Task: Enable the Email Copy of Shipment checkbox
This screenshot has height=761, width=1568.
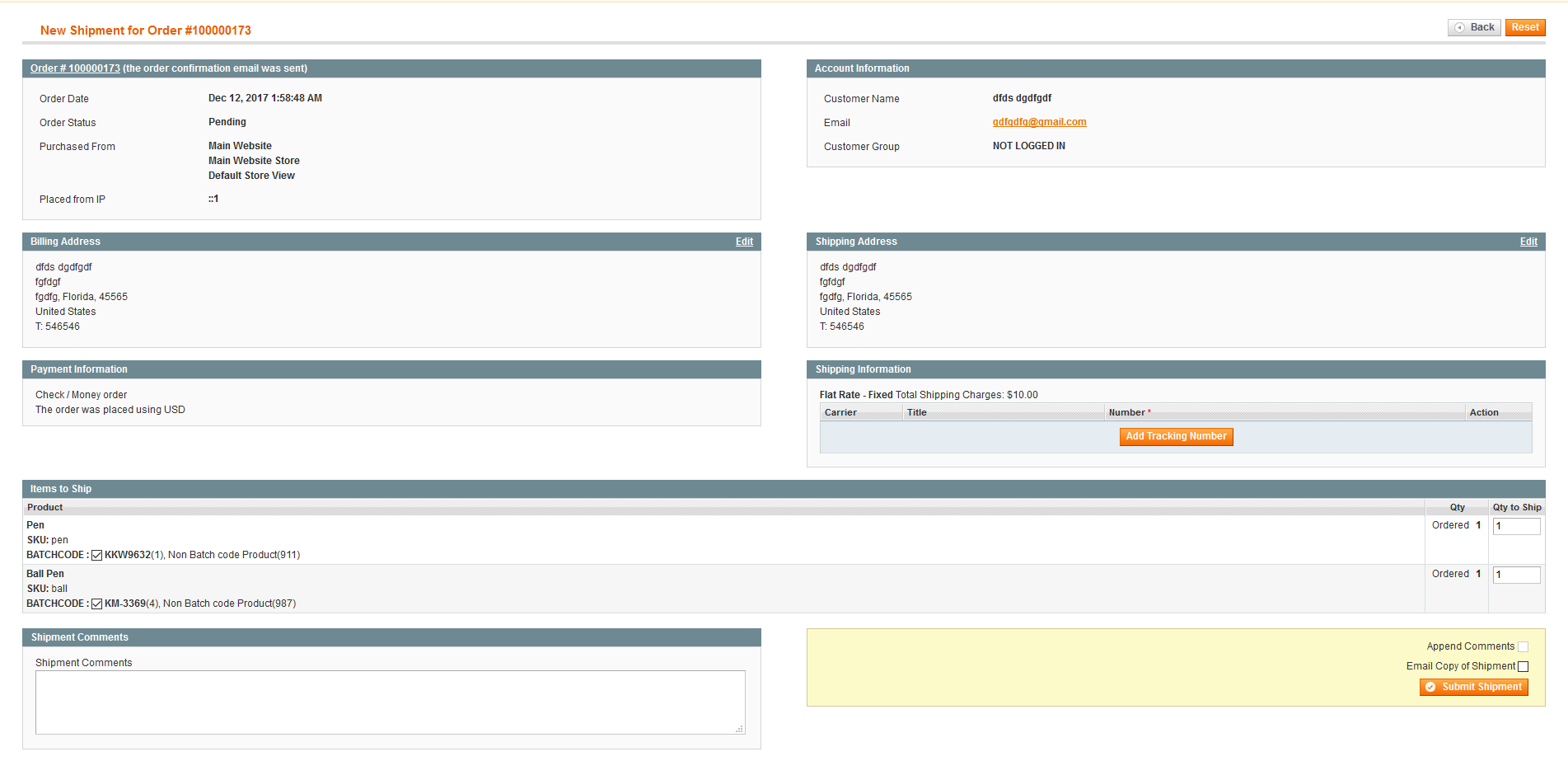Action: (x=1523, y=667)
